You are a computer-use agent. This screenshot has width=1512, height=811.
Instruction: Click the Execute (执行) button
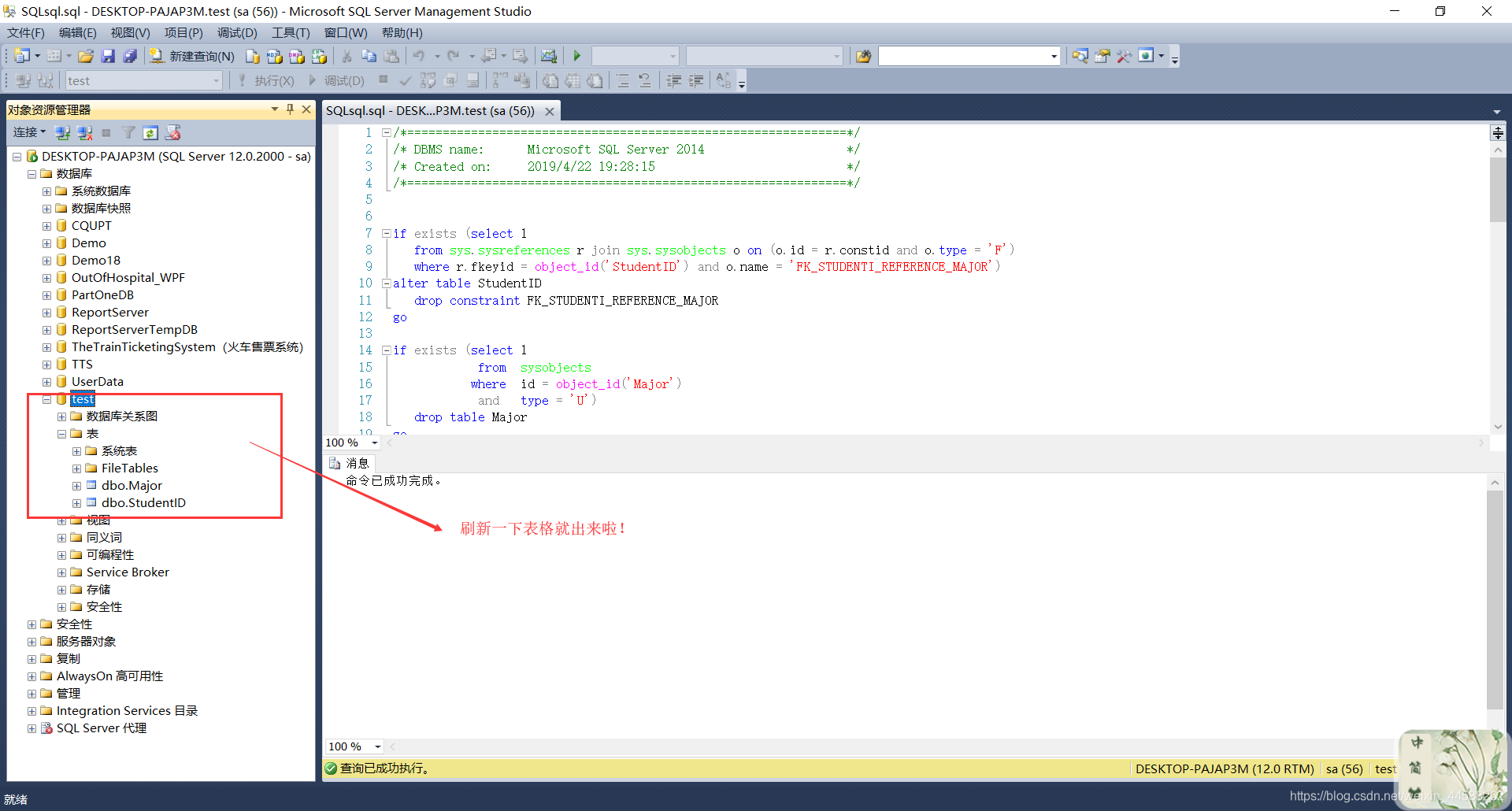pos(266,80)
